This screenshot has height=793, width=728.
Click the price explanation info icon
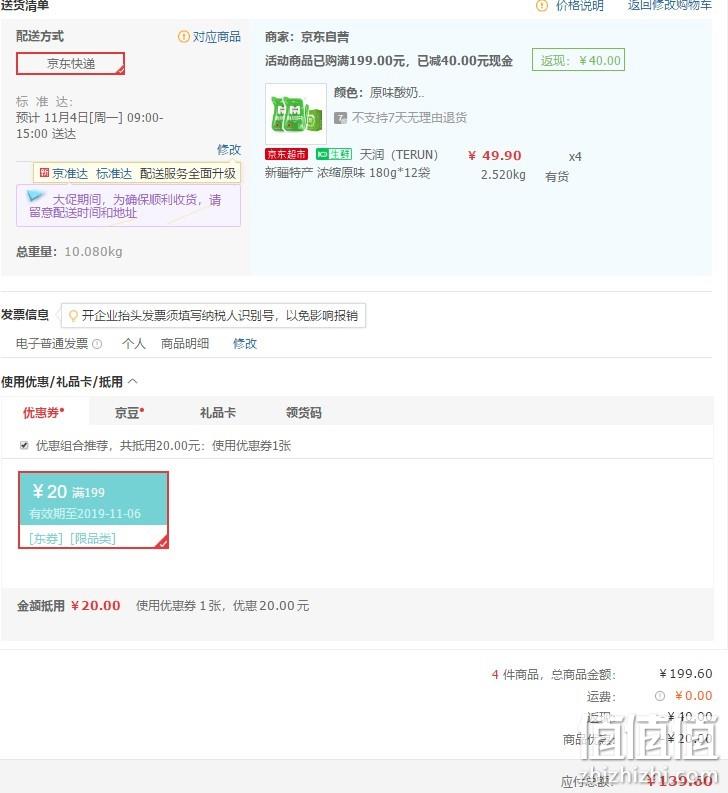[x=541, y=6]
